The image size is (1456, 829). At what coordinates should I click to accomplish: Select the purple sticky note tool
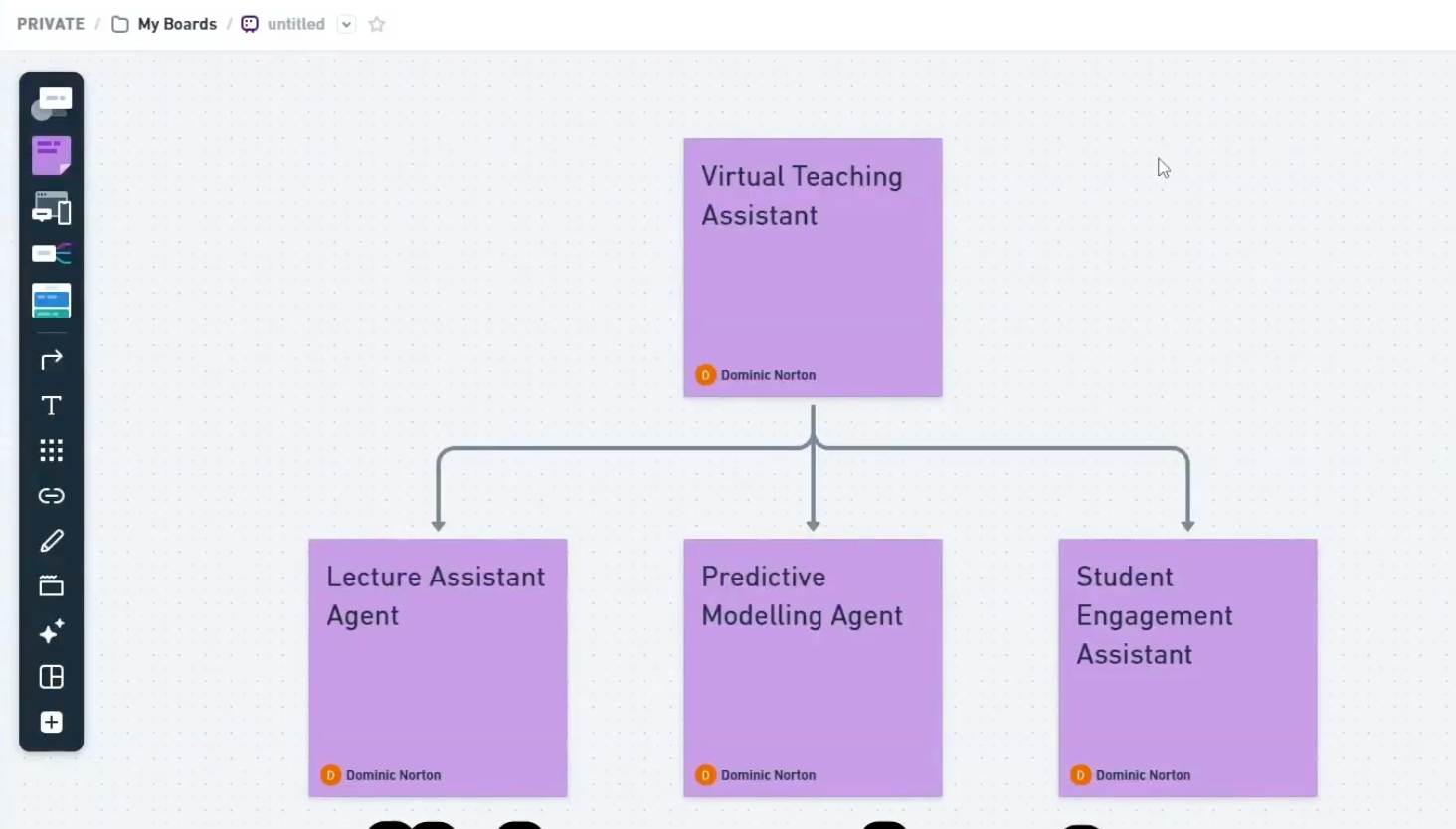51,154
